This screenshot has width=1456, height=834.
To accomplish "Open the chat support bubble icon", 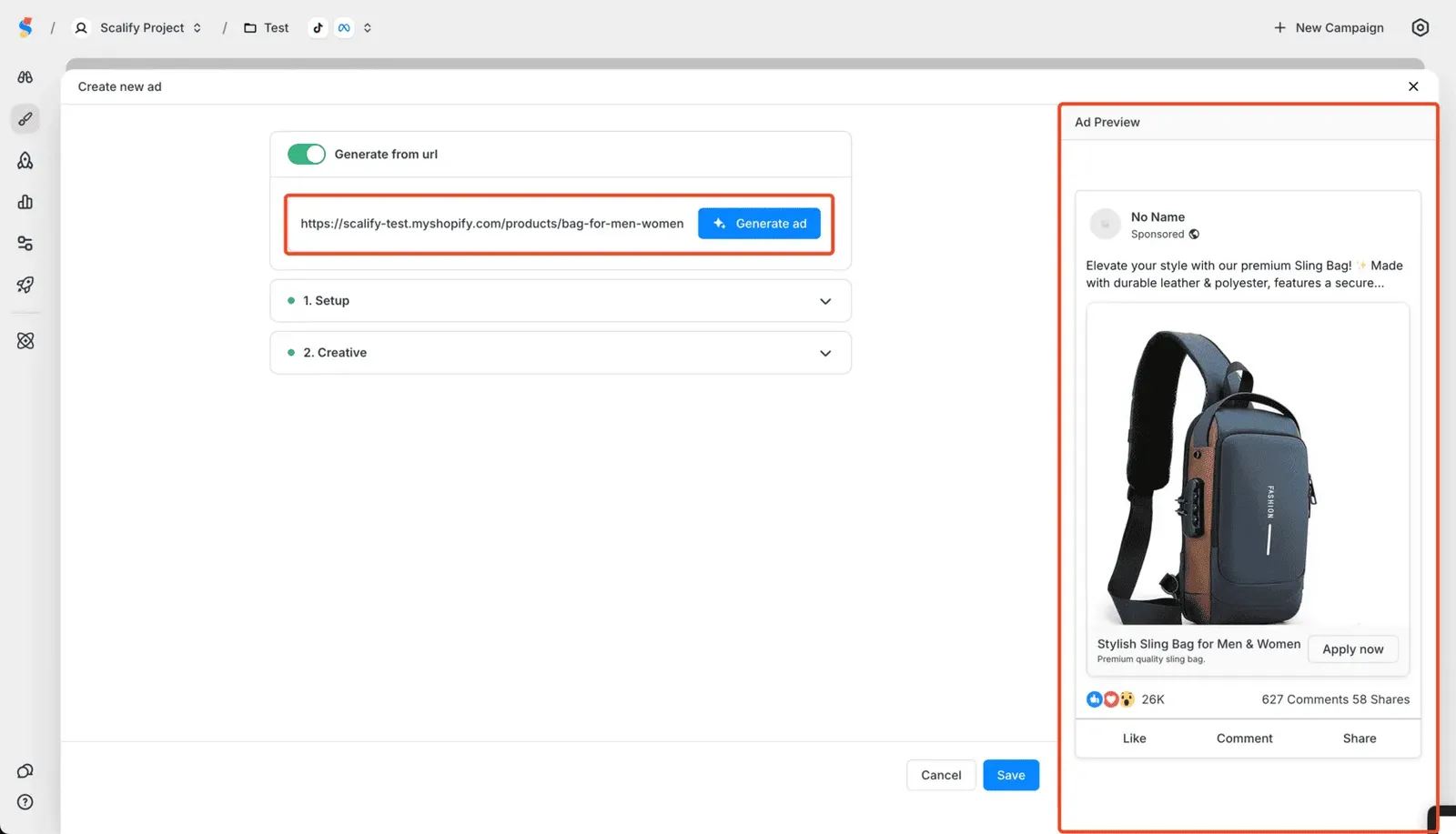I will click(25, 770).
